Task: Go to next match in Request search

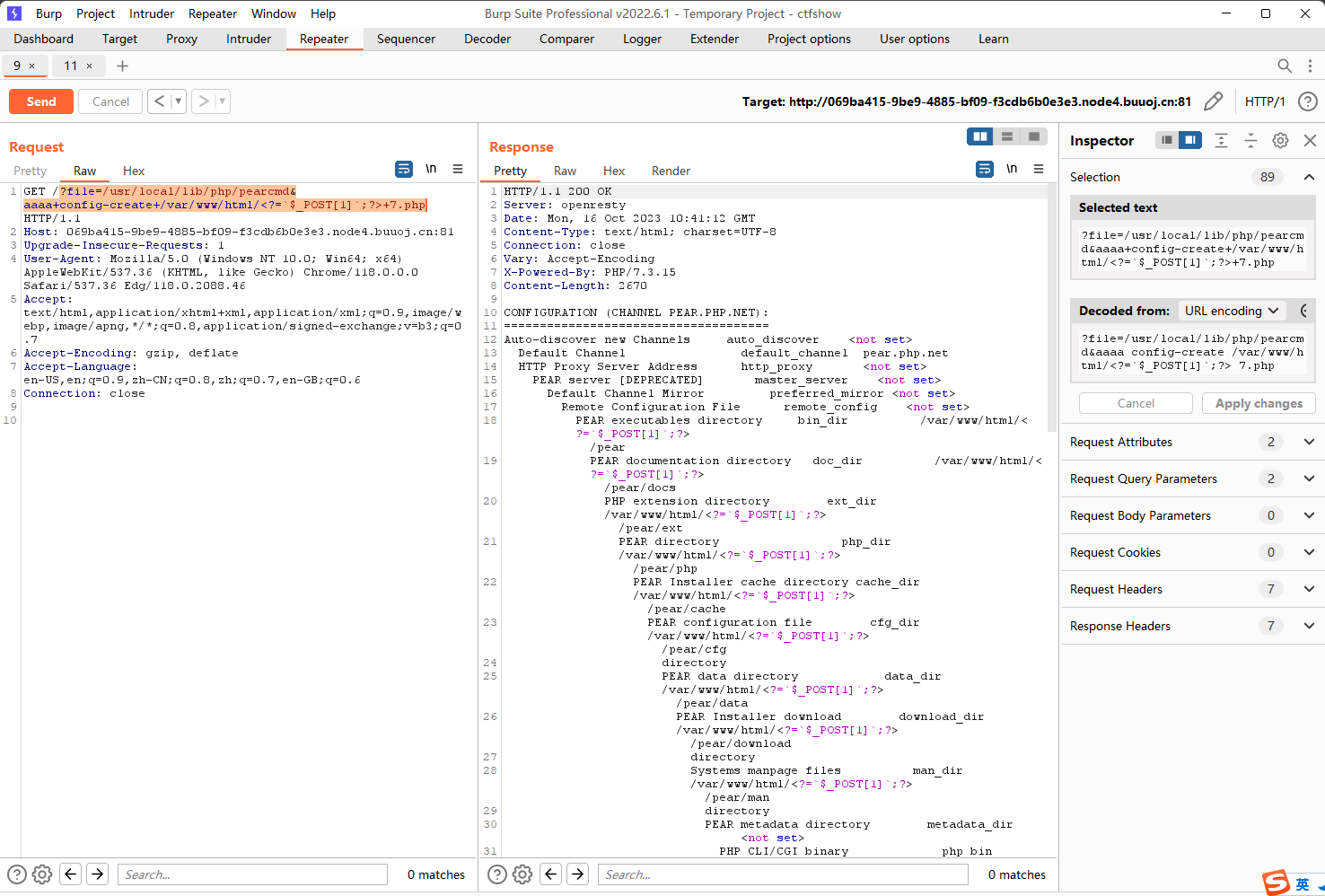Action: (x=98, y=874)
